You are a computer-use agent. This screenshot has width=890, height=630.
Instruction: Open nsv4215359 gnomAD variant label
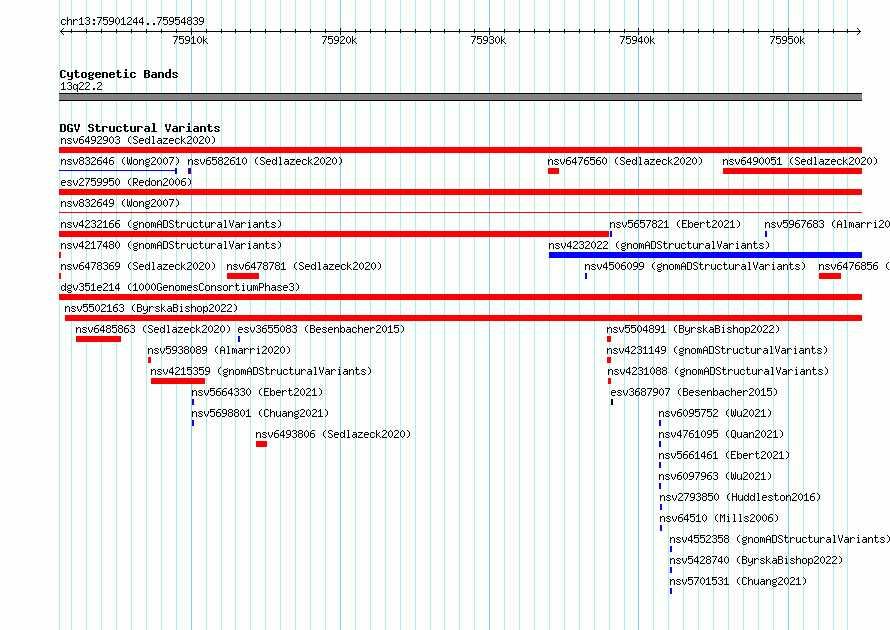tap(261, 371)
